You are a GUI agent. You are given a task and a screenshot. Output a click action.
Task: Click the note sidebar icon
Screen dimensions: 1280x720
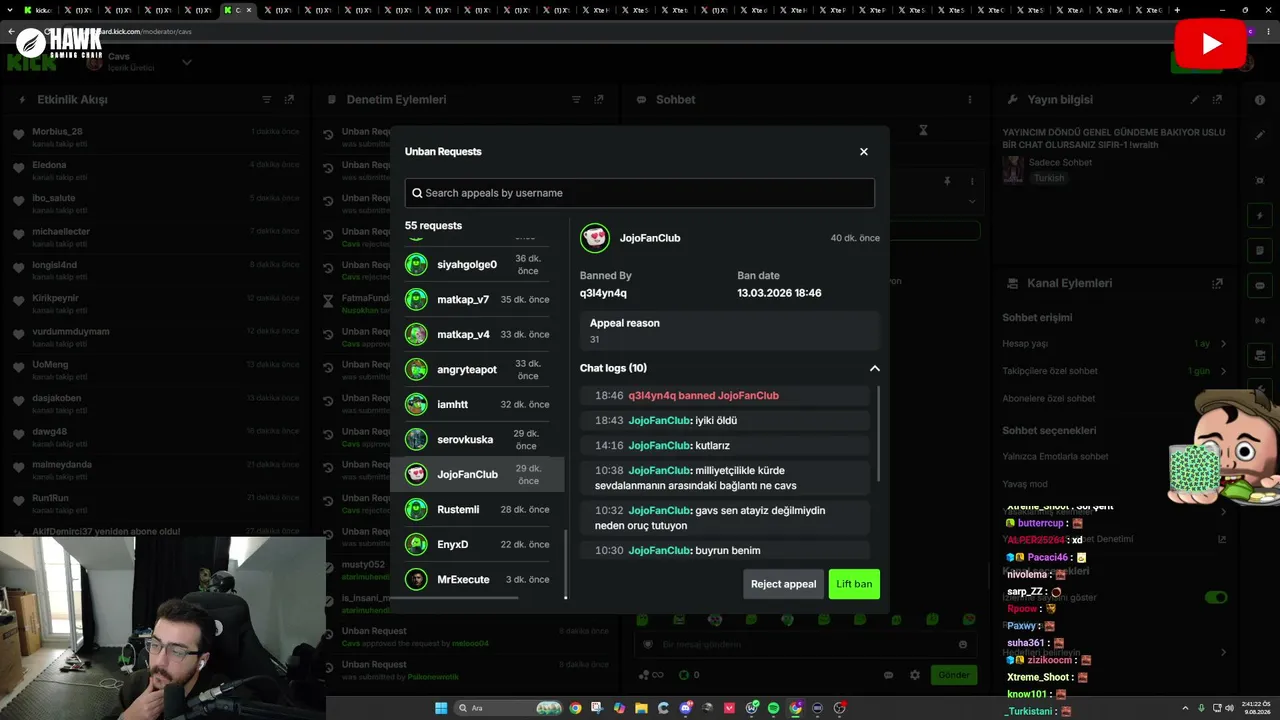point(1259,250)
